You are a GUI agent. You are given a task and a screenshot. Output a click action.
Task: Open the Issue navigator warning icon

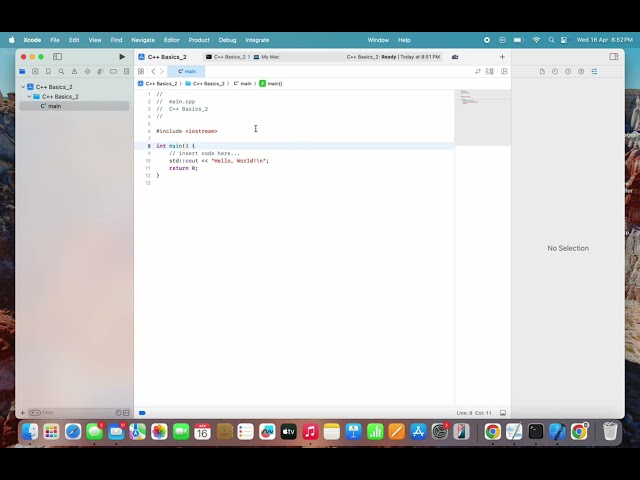[x=74, y=71]
